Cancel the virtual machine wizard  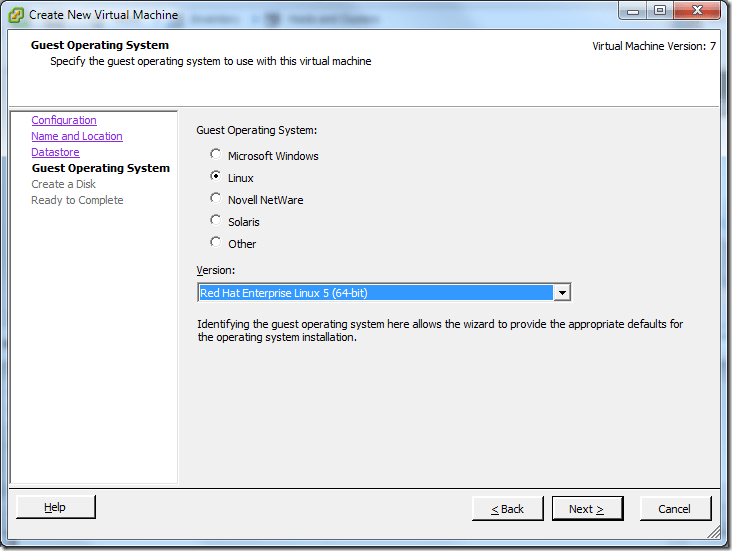pos(675,509)
